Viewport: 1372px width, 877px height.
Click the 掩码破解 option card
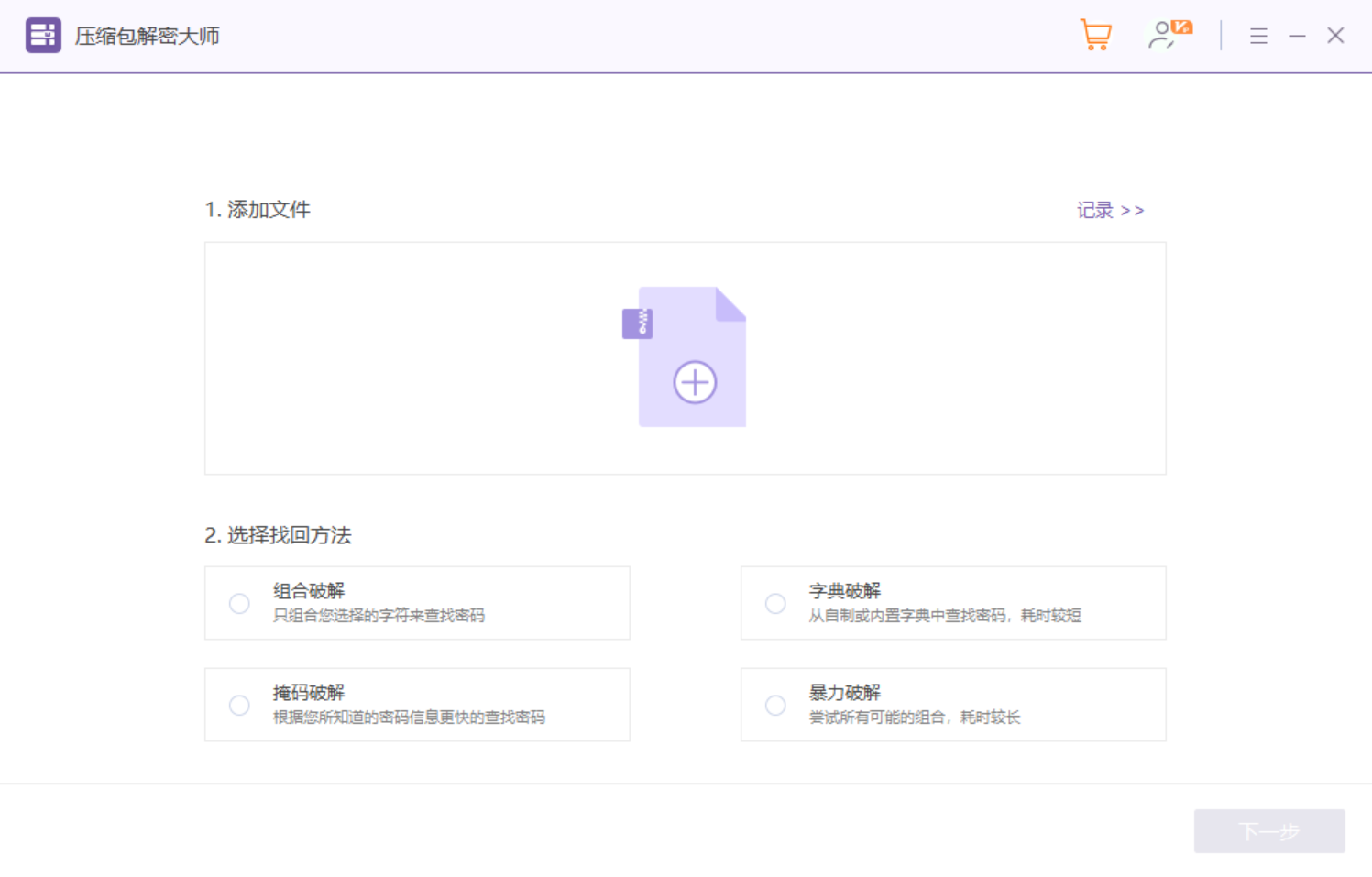[x=417, y=705]
